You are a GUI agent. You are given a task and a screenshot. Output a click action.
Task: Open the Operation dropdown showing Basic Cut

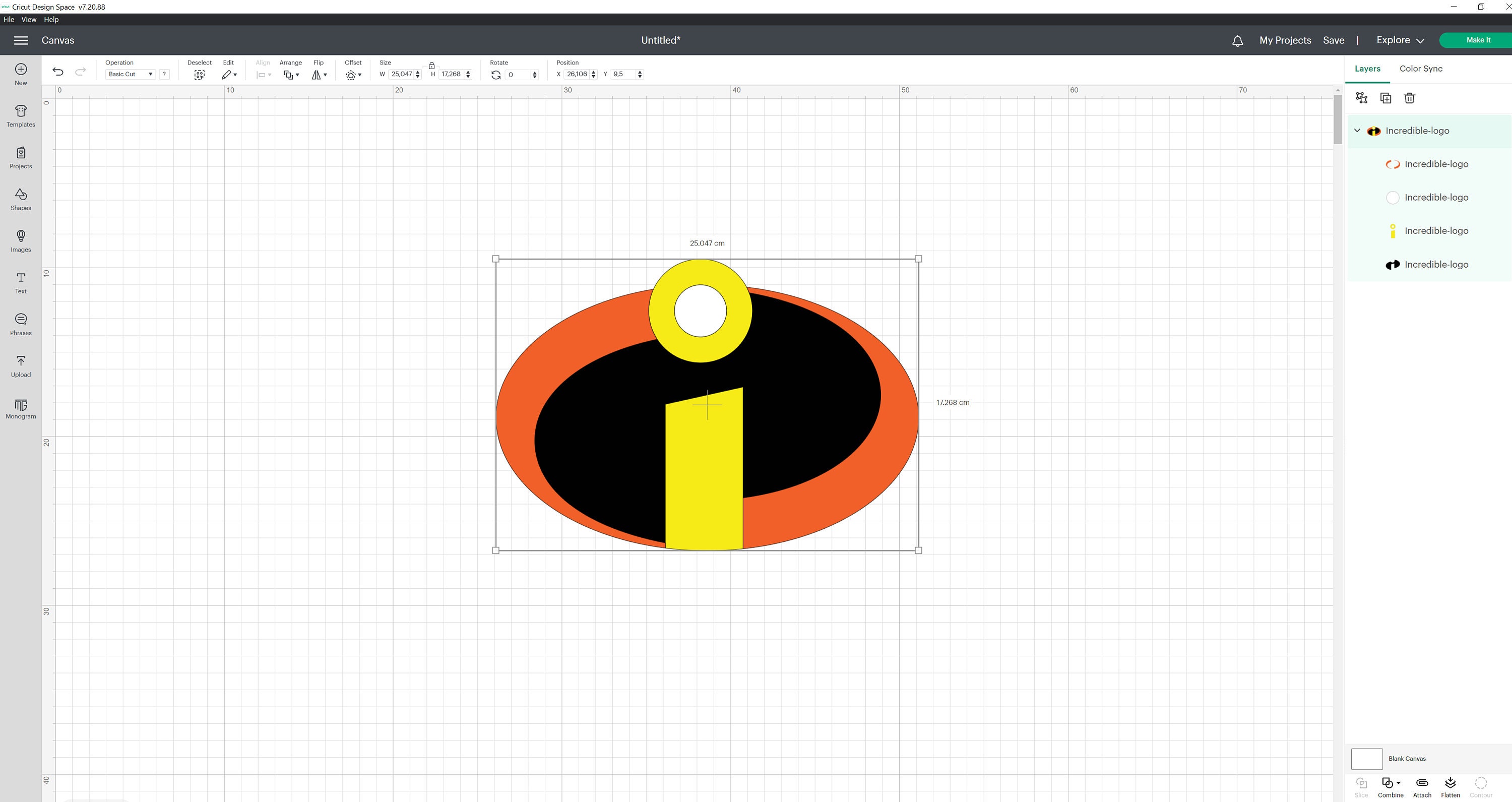[x=130, y=74]
